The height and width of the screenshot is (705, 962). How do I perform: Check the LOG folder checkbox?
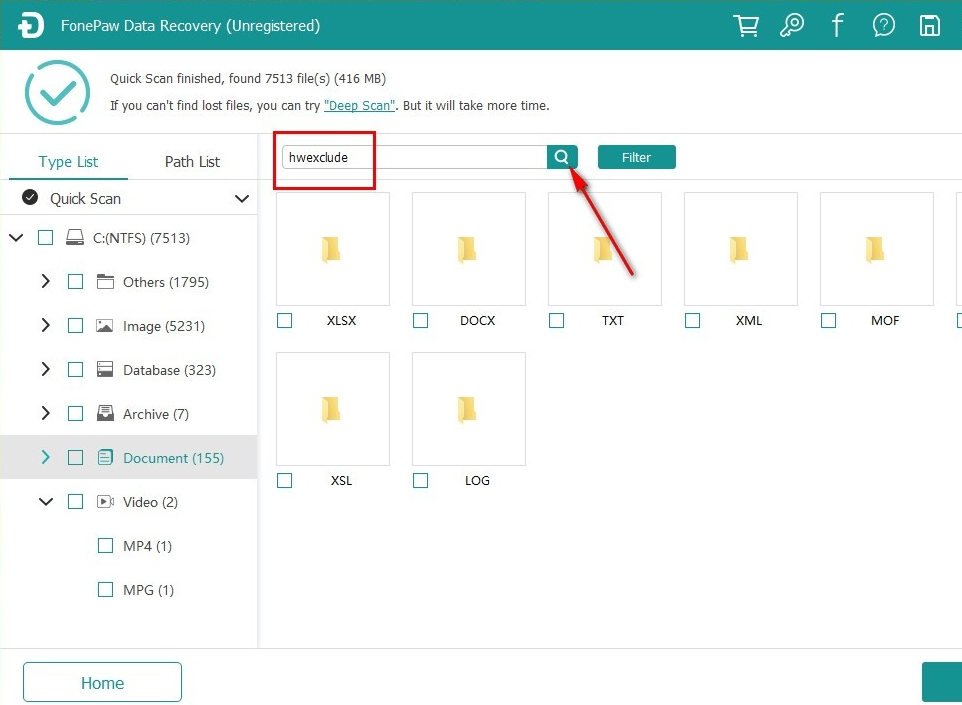coord(420,480)
